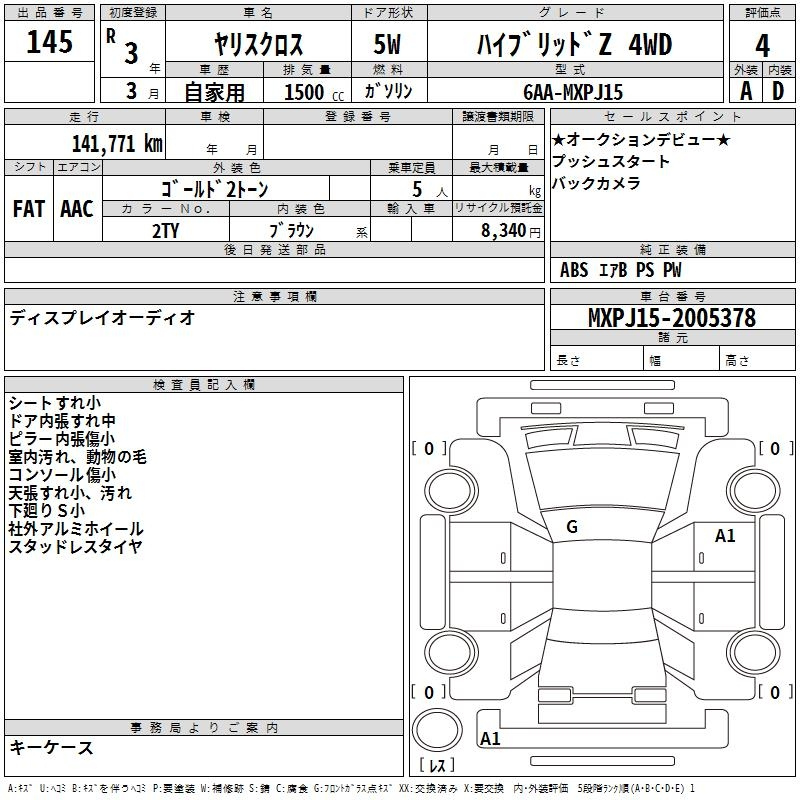The image size is (800, 800).
Task: Click mileage 141,771 km
Action: tap(117, 143)
